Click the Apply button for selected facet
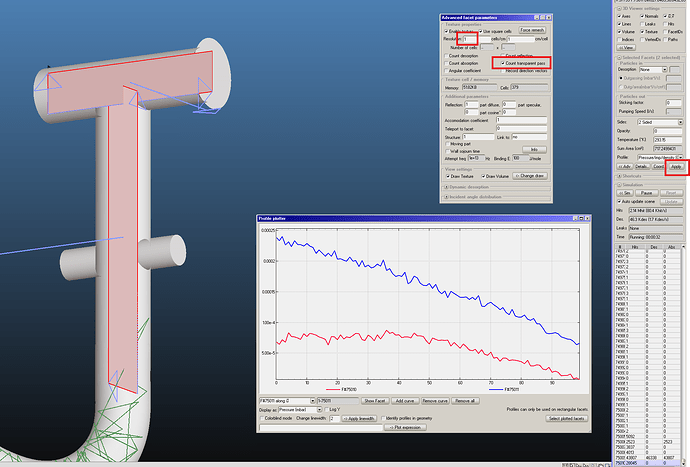Viewport: 690px width, 467px height. click(x=674, y=165)
